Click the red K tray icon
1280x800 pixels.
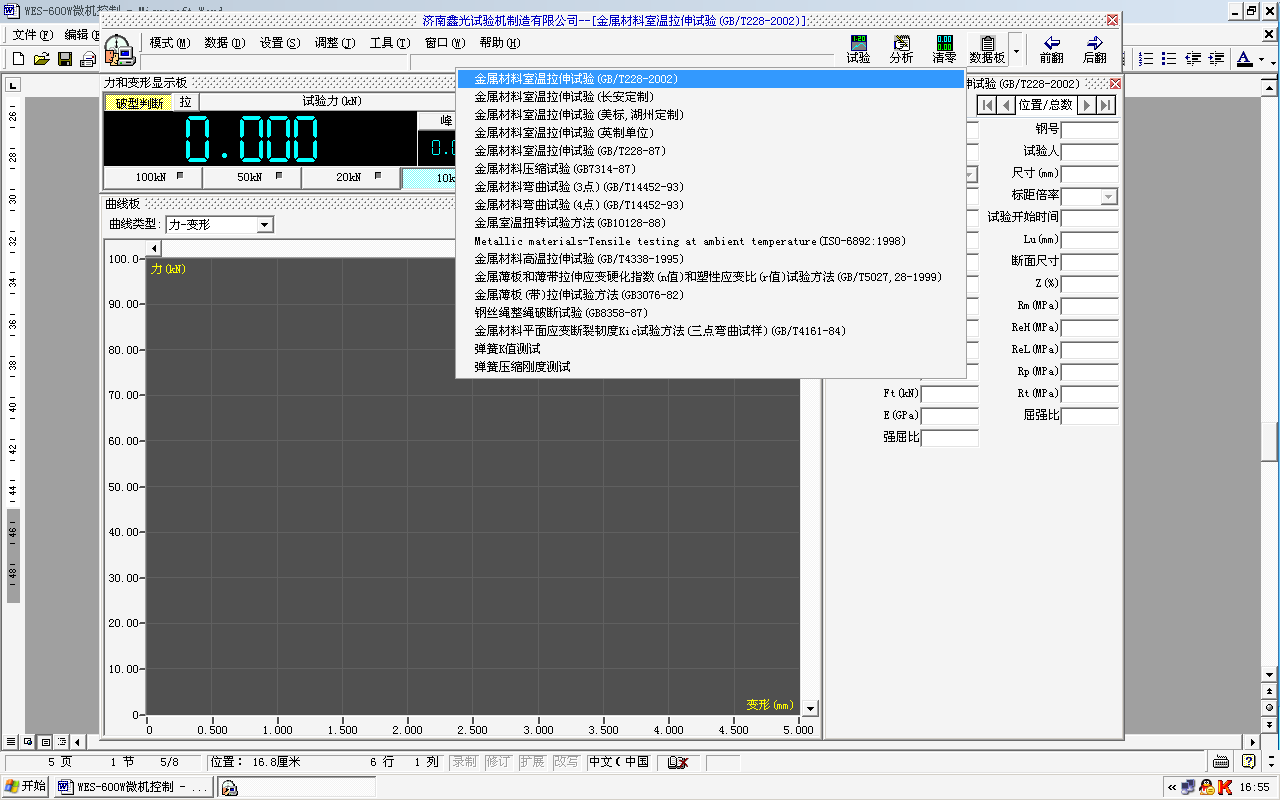coord(1224,787)
